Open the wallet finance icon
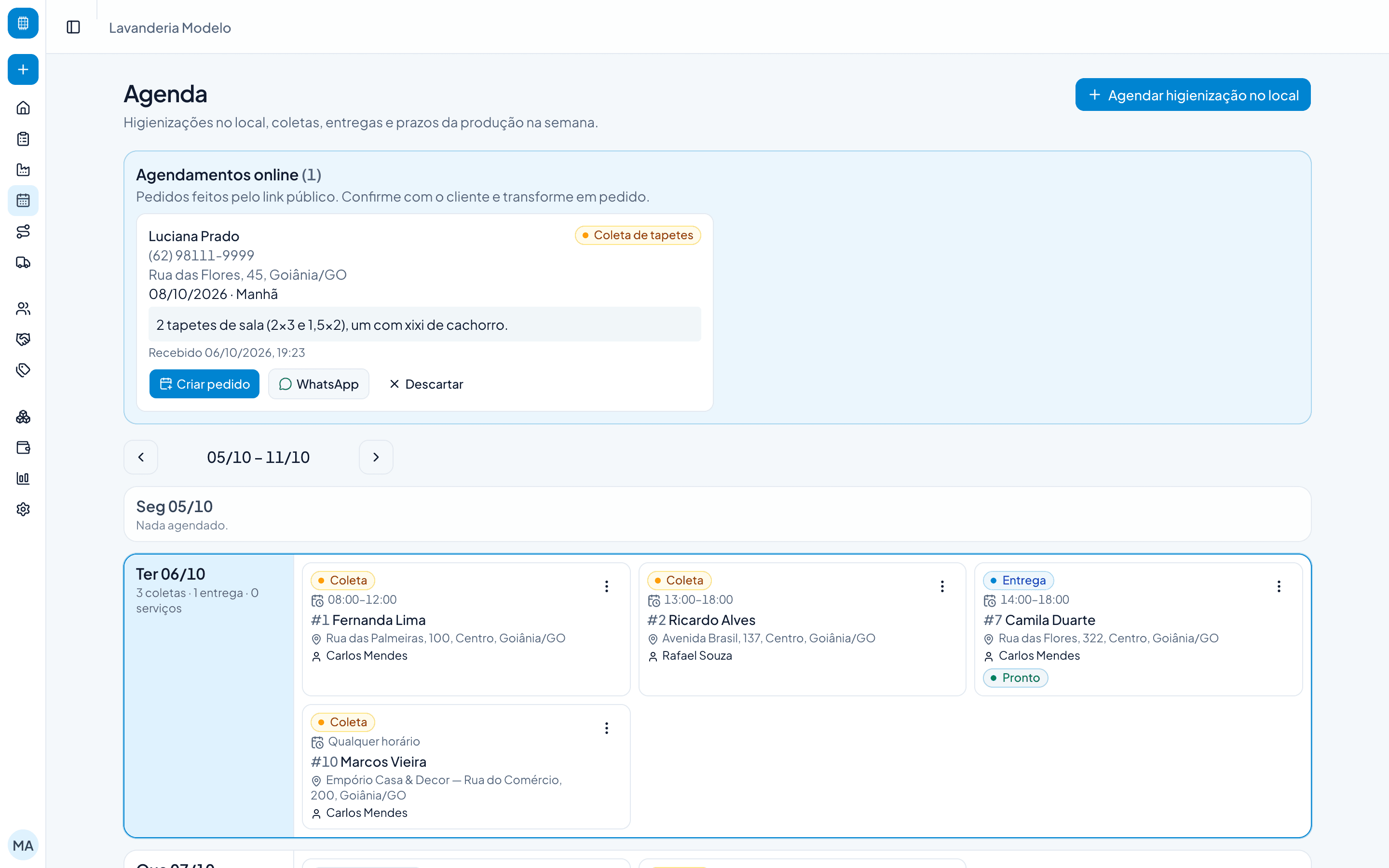This screenshot has width=1389, height=868. [x=23, y=448]
